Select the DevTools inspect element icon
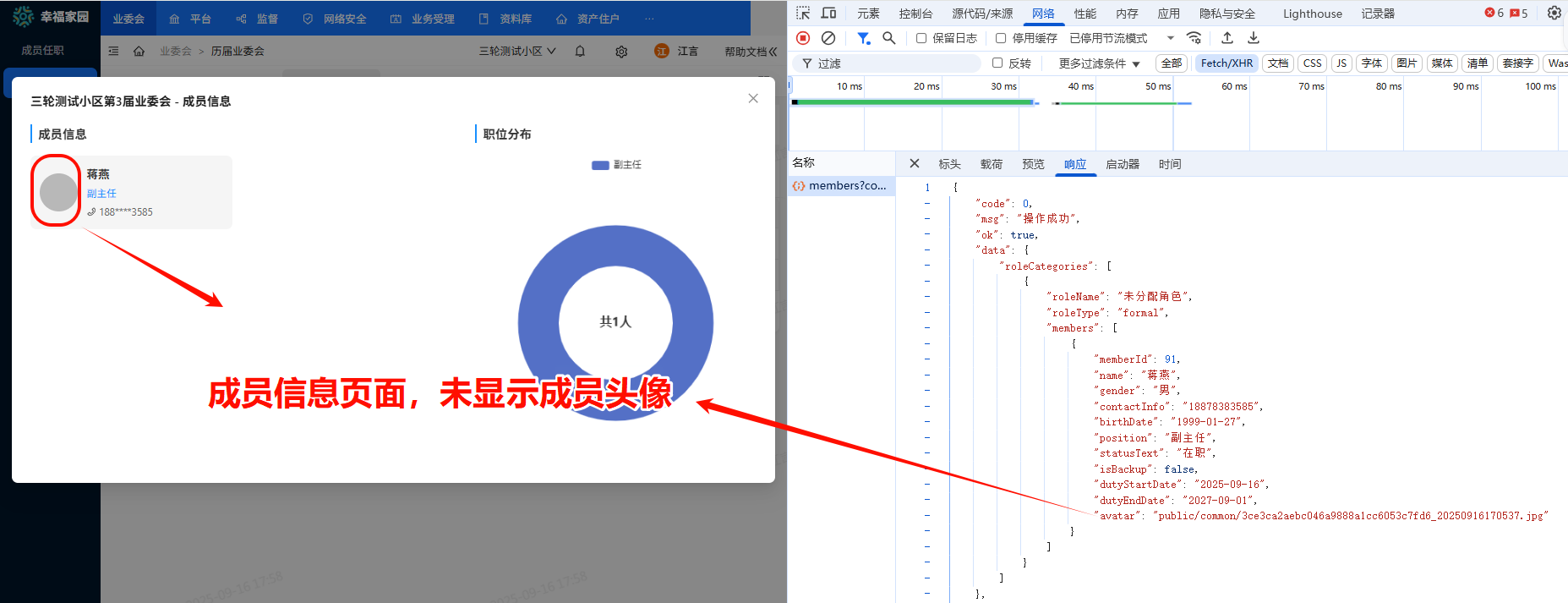 pyautogui.click(x=803, y=13)
